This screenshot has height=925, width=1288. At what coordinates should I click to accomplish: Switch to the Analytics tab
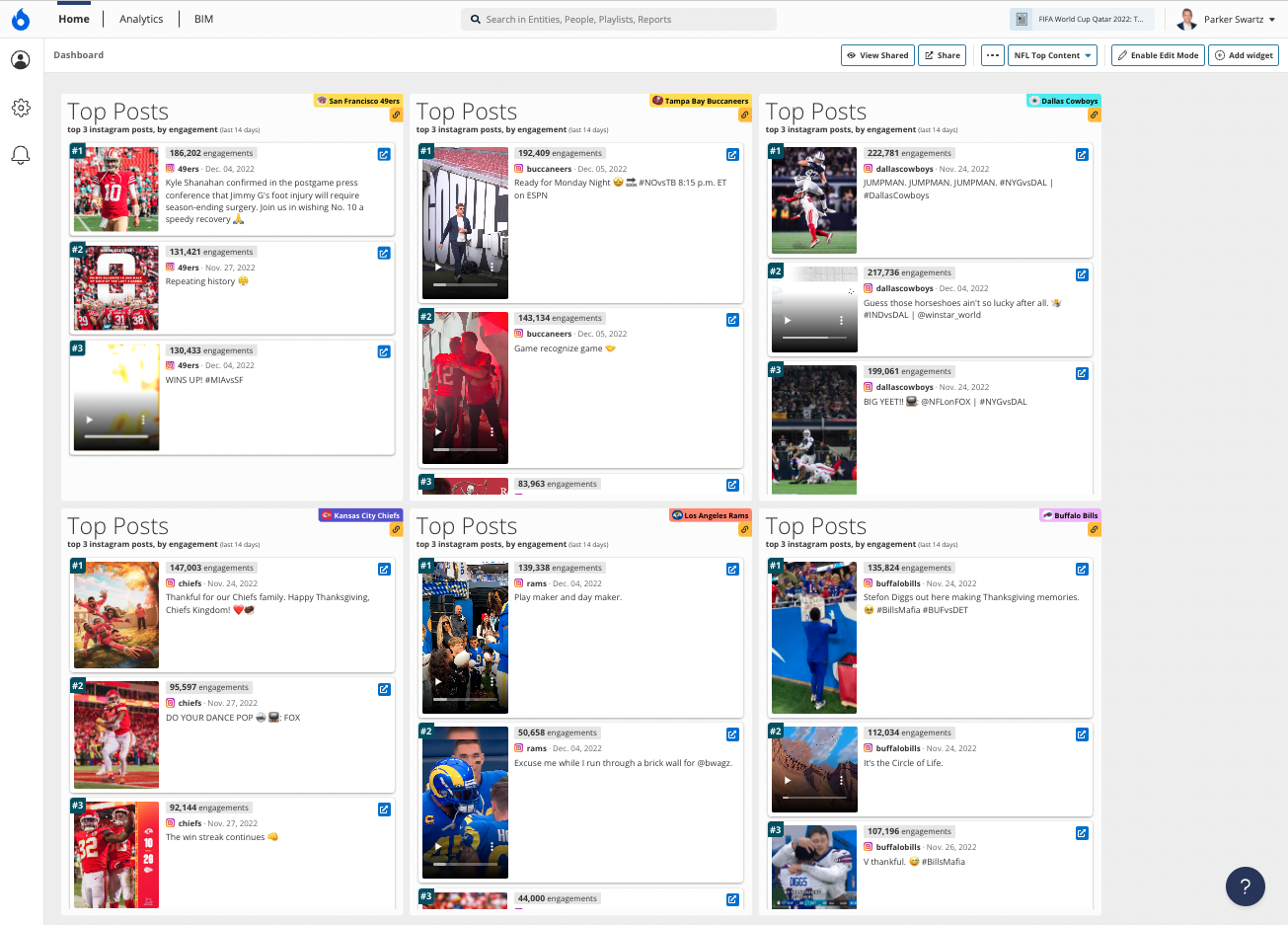[x=141, y=19]
